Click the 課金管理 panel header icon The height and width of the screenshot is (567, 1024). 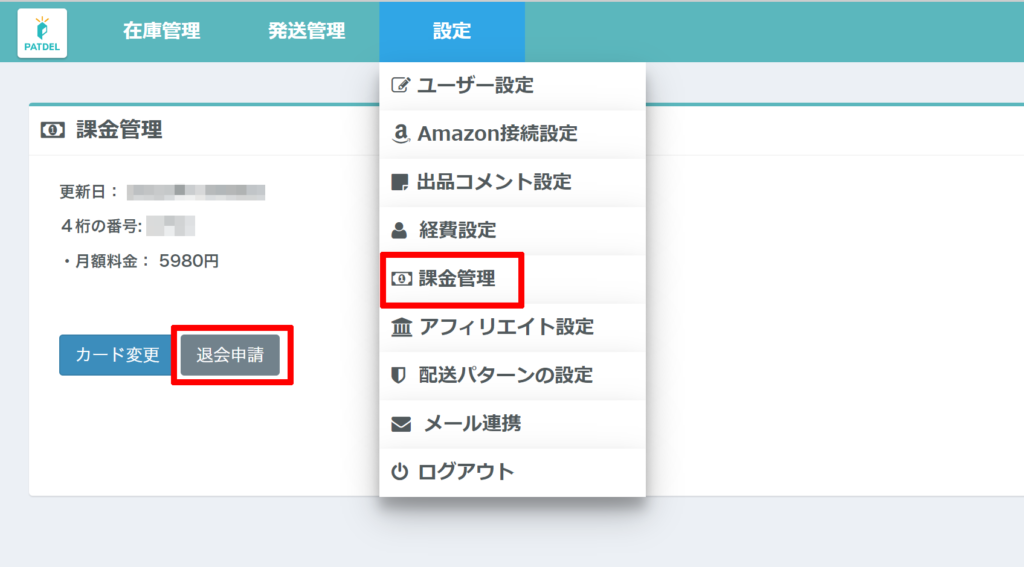52,130
